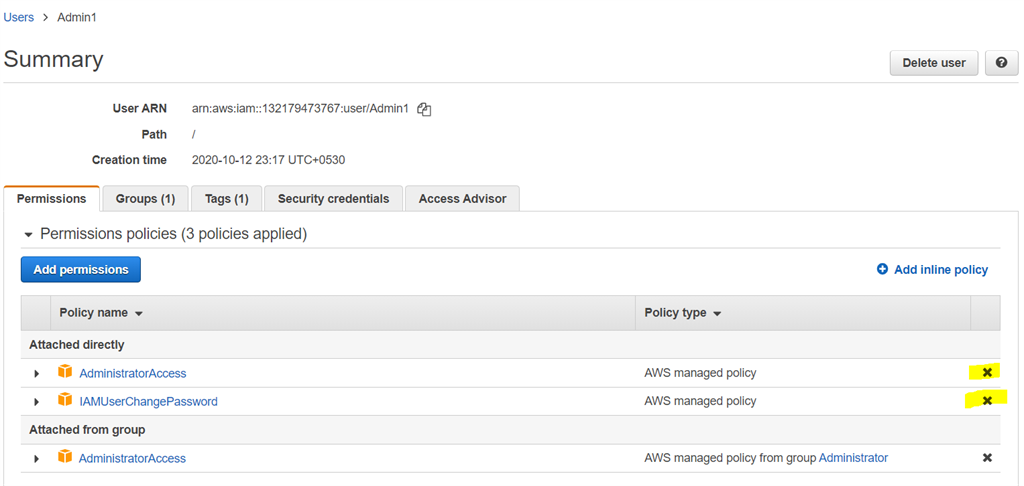Click plus icon of Add inline policy
The height and width of the screenshot is (486, 1024).
click(x=882, y=269)
